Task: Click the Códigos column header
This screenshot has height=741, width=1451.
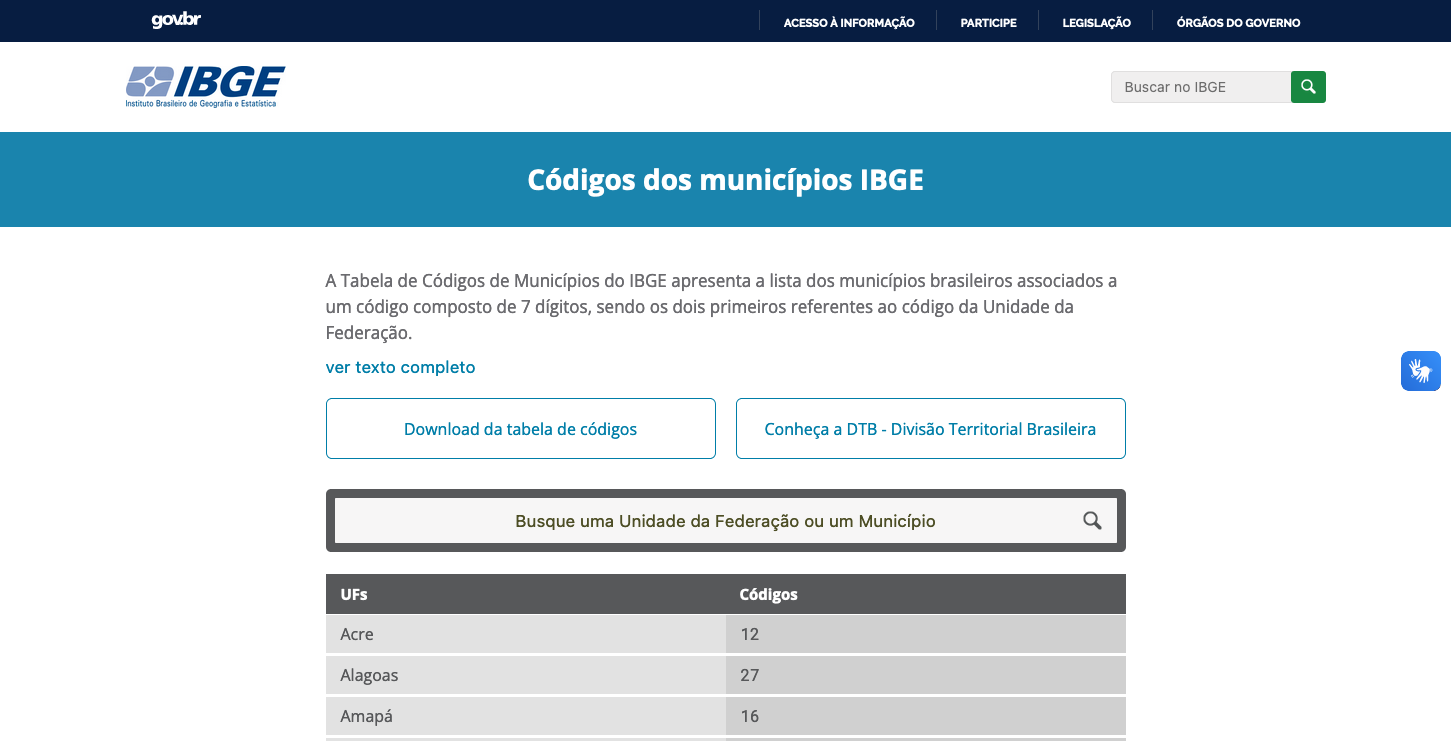Action: click(768, 594)
